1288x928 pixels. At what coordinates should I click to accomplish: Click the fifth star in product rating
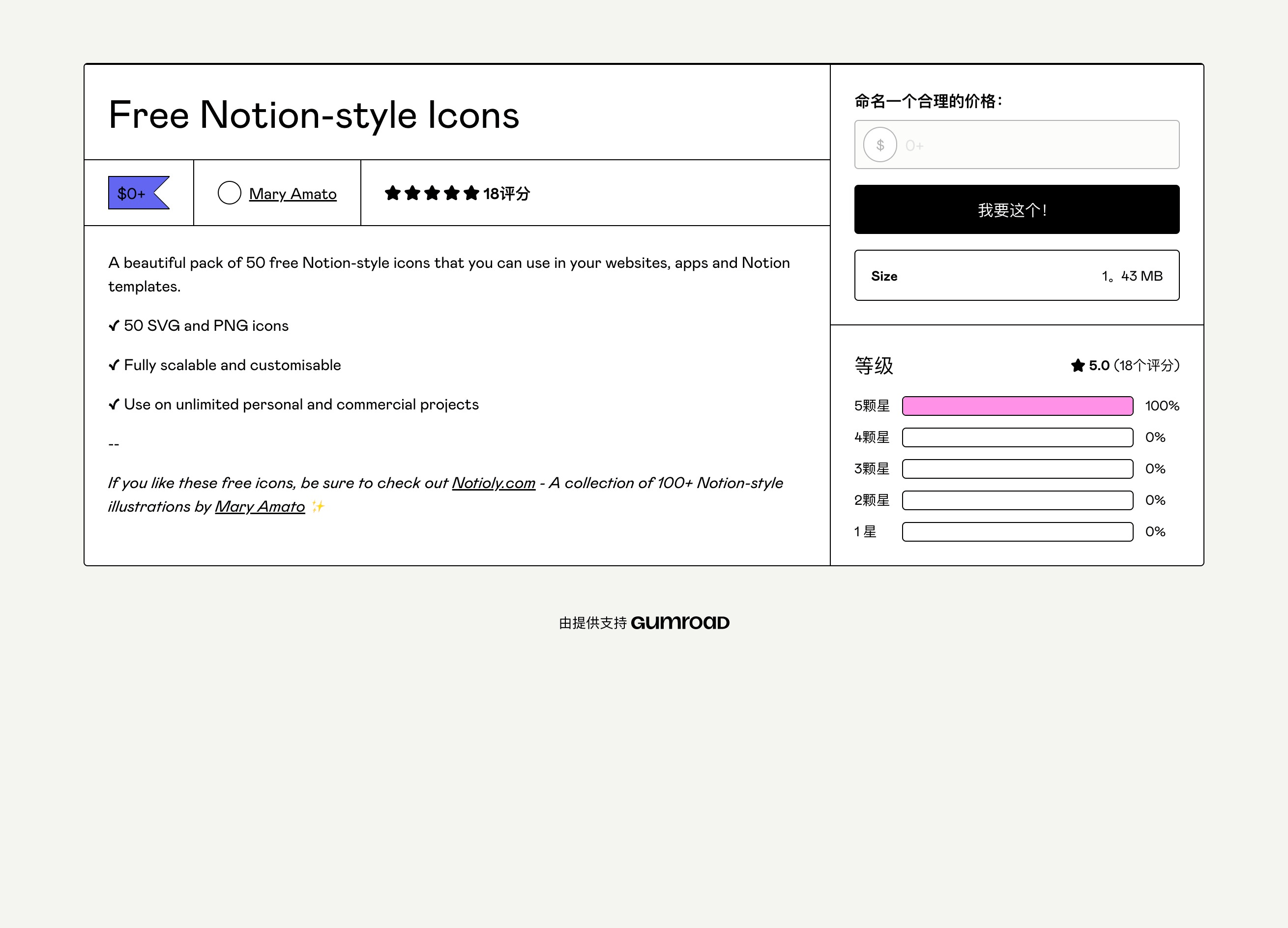[x=471, y=193]
